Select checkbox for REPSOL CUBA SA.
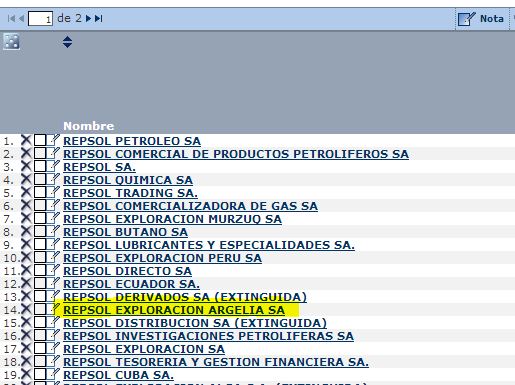Screen dimensions: 515x385 (x=40, y=374)
